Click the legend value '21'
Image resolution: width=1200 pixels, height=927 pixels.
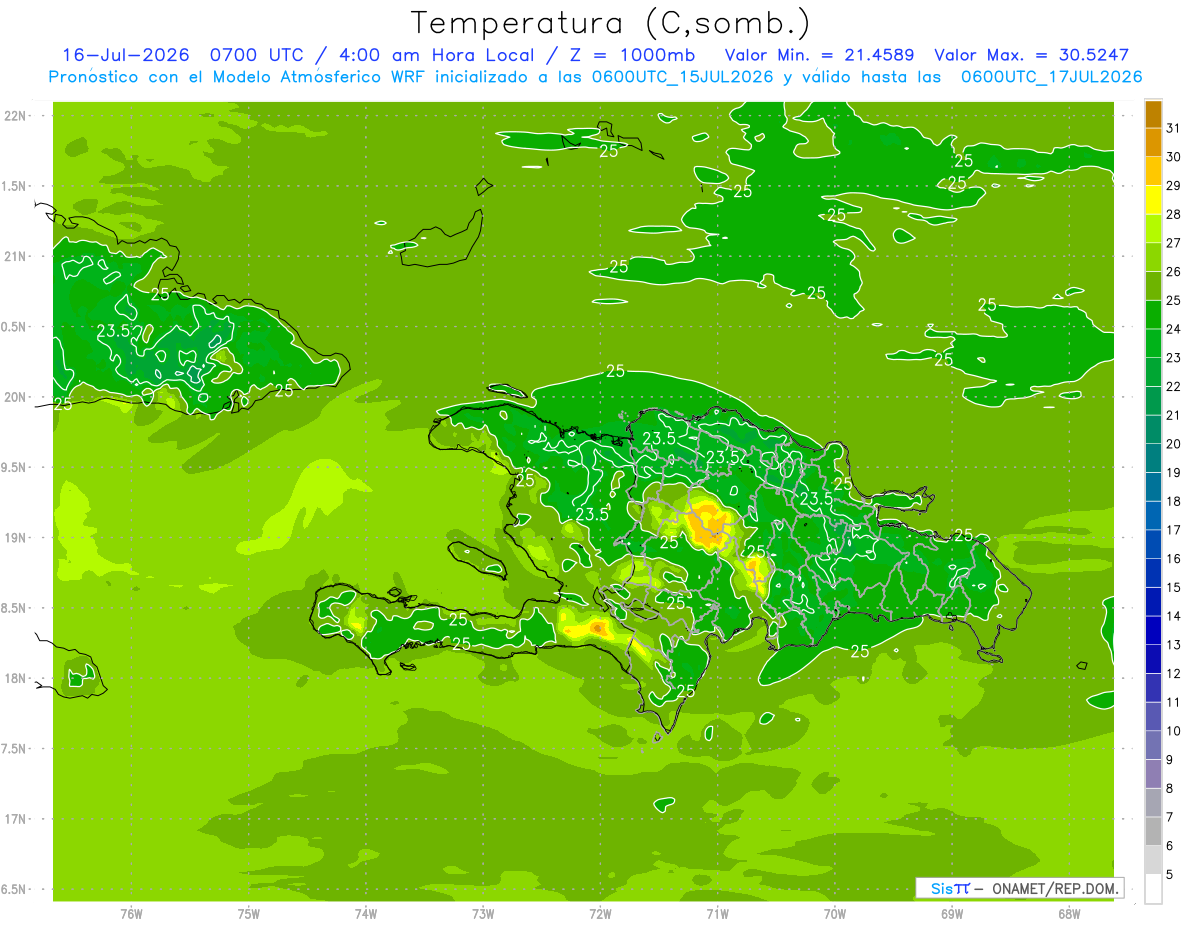coord(1173,415)
